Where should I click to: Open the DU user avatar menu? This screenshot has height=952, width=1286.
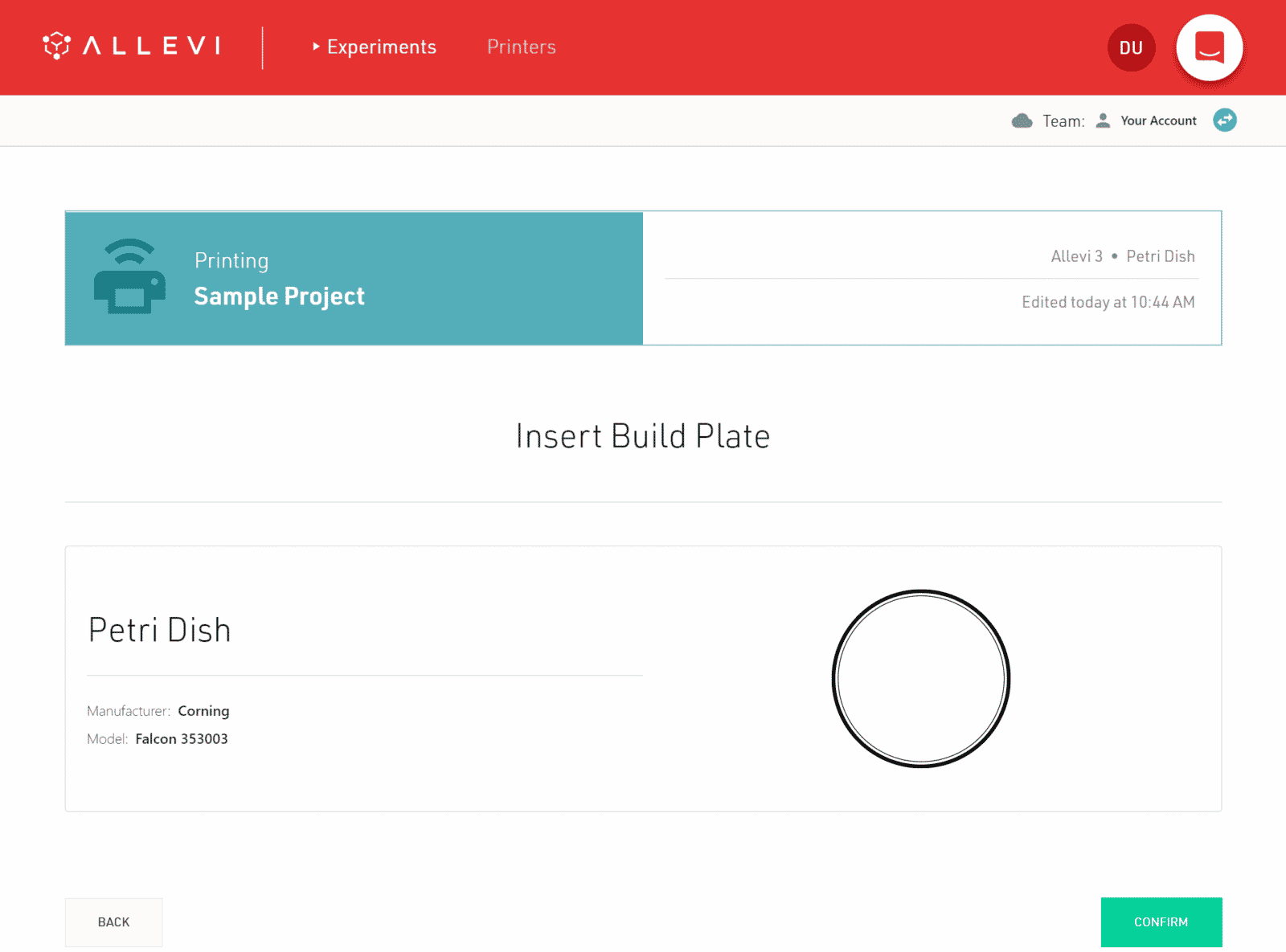coord(1131,48)
